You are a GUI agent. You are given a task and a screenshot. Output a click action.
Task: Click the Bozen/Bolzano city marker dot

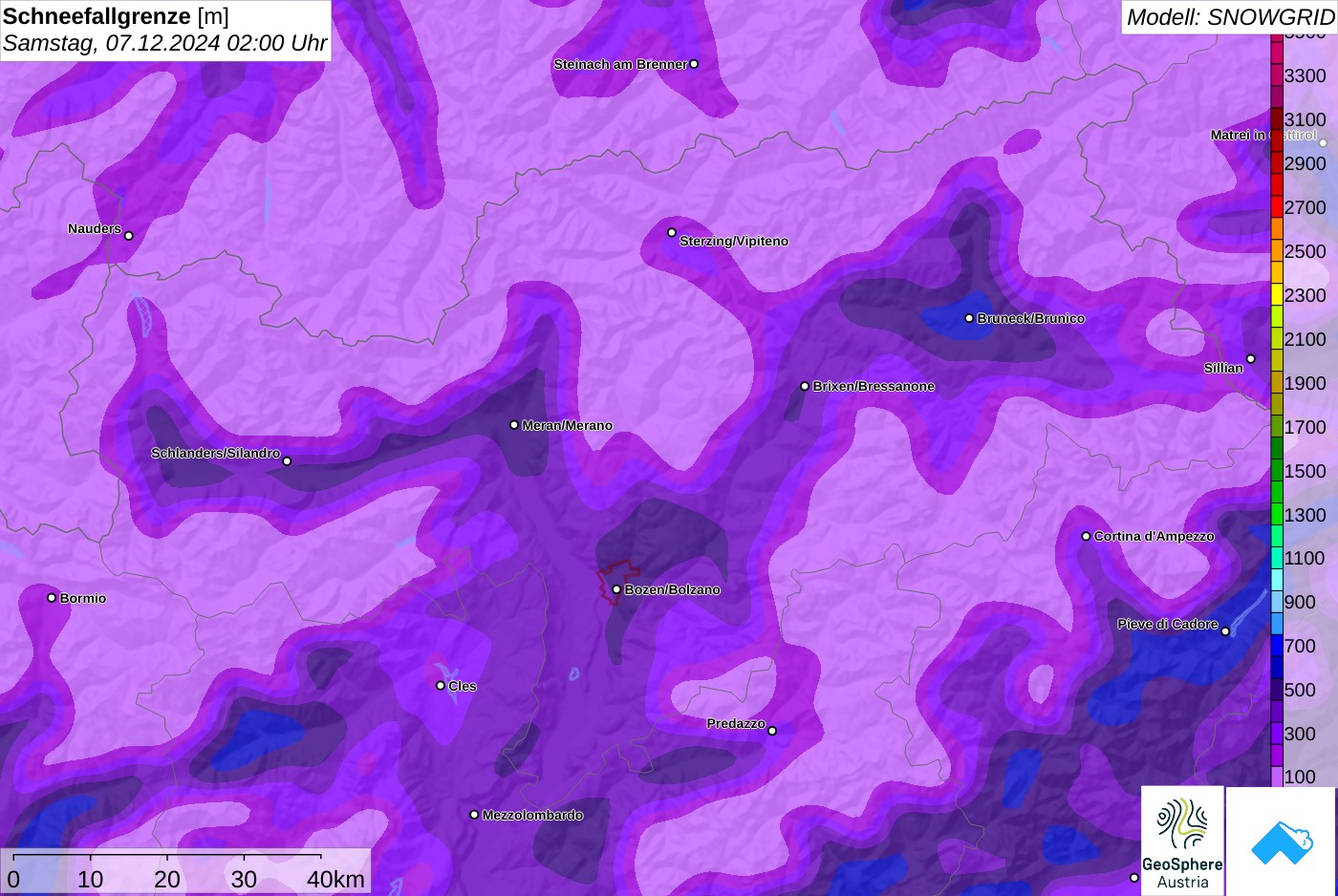point(616,589)
